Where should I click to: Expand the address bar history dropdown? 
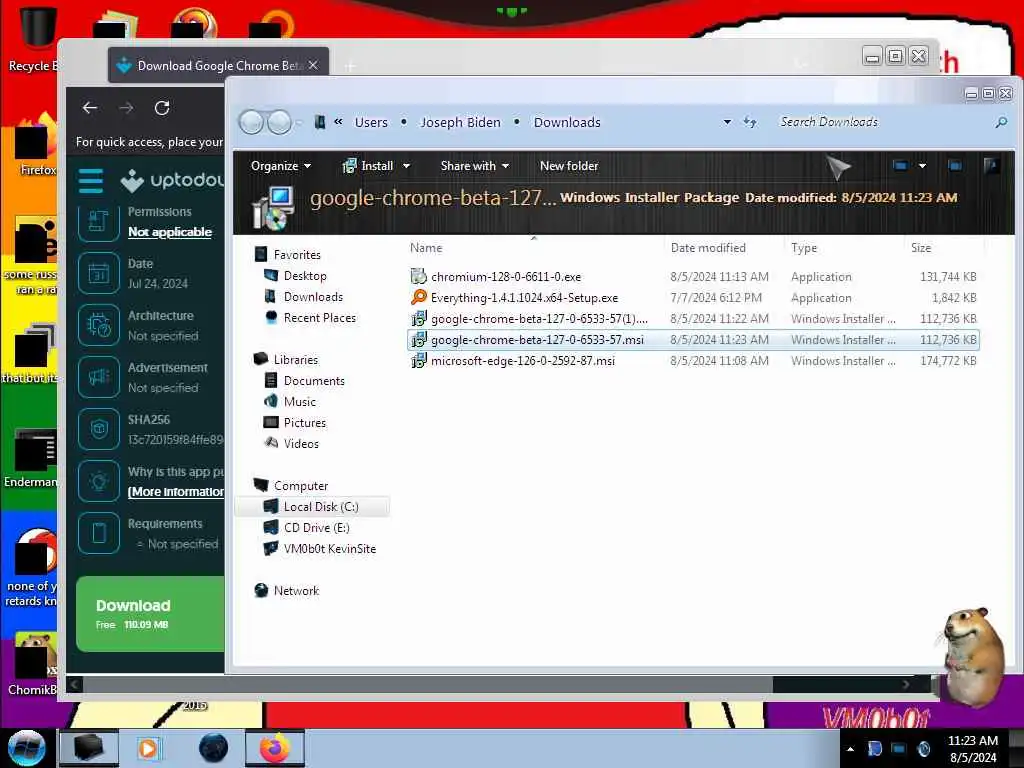pos(727,122)
